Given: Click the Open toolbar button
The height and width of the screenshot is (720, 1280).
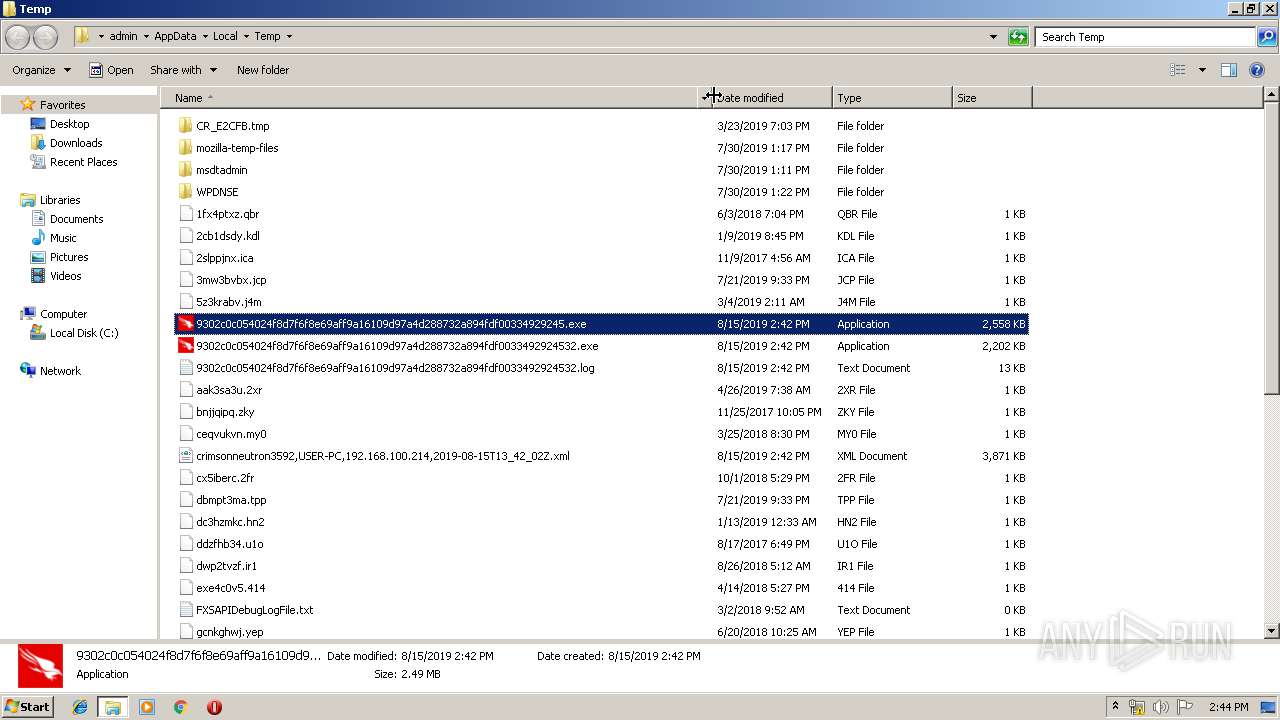Looking at the screenshot, I should (x=111, y=70).
